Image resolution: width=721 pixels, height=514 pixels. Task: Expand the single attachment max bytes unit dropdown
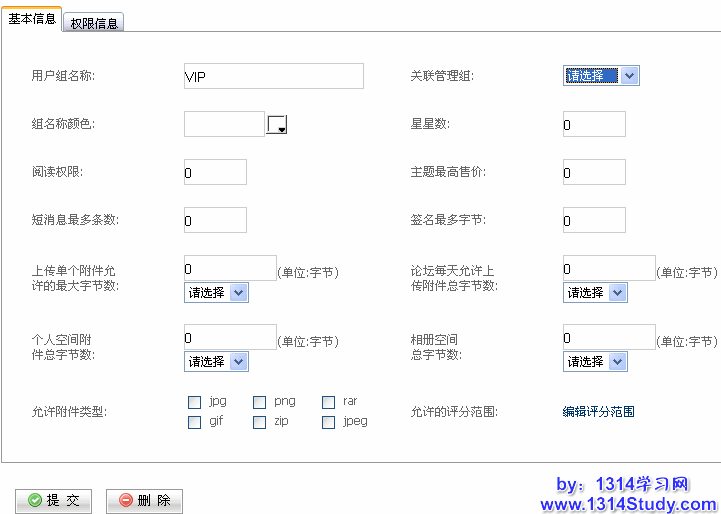216,293
